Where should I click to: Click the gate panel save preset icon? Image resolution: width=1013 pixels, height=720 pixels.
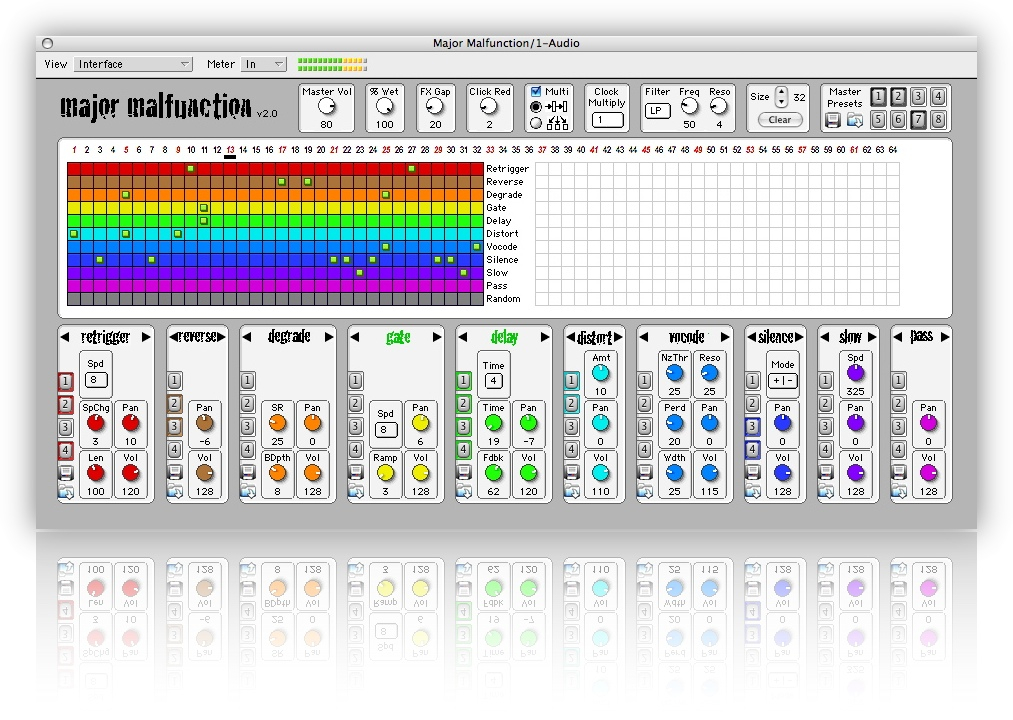[x=355, y=472]
